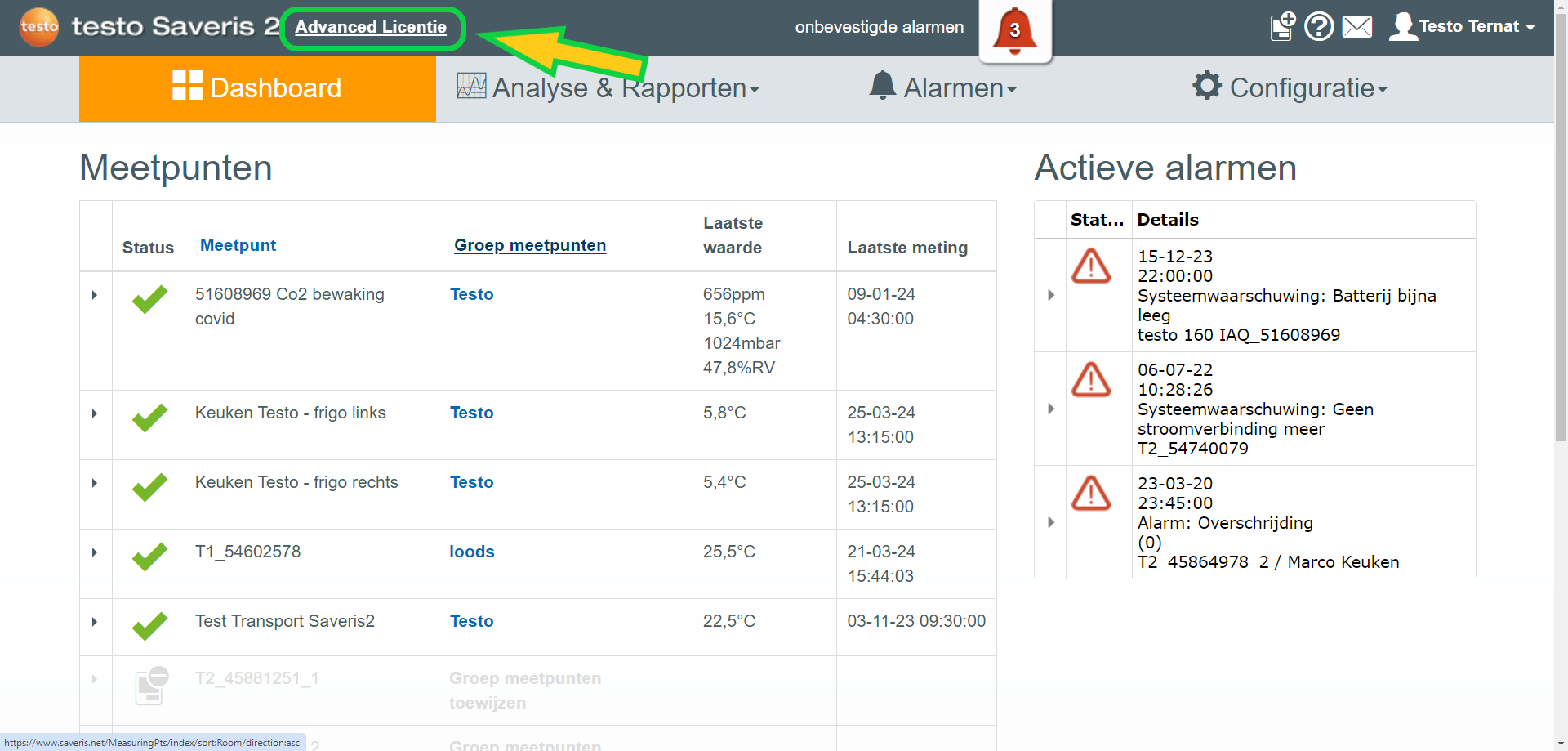The width and height of the screenshot is (1568, 751).
Task: Click the testo 160 IAQ_51608969 alarm text
Action: pyautogui.click(x=1239, y=335)
